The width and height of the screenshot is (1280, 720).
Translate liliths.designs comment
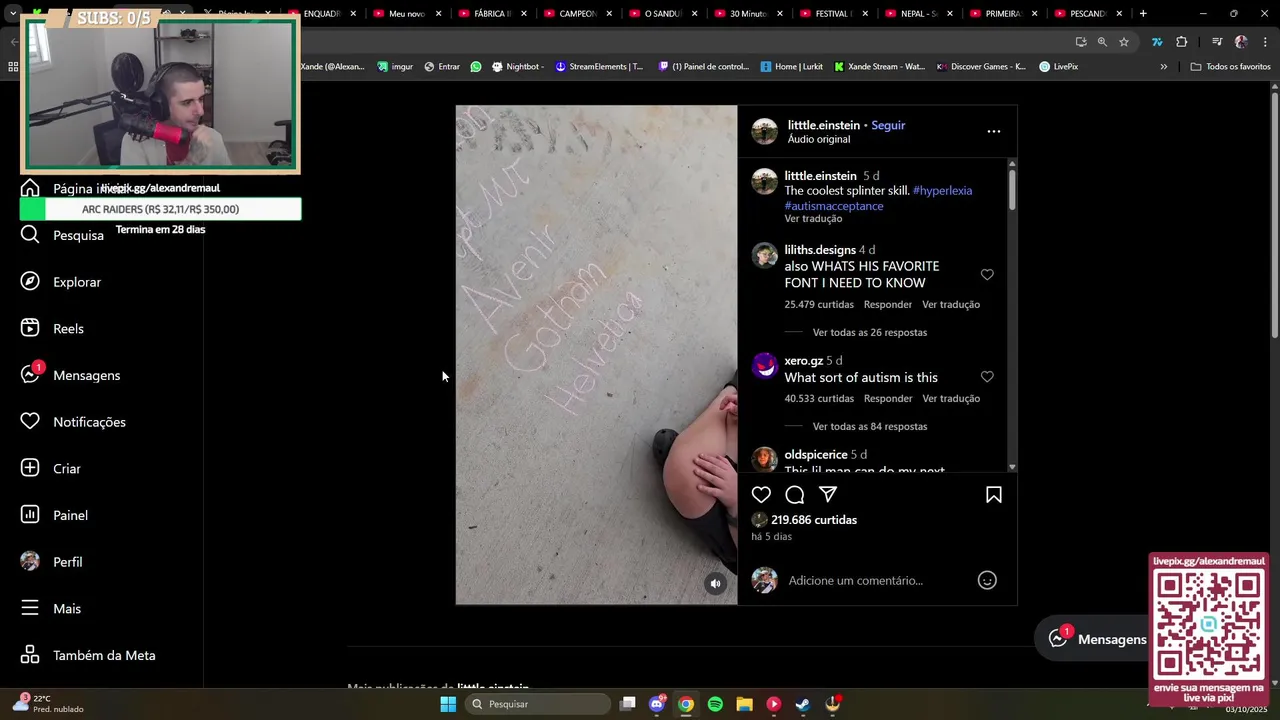point(951,304)
